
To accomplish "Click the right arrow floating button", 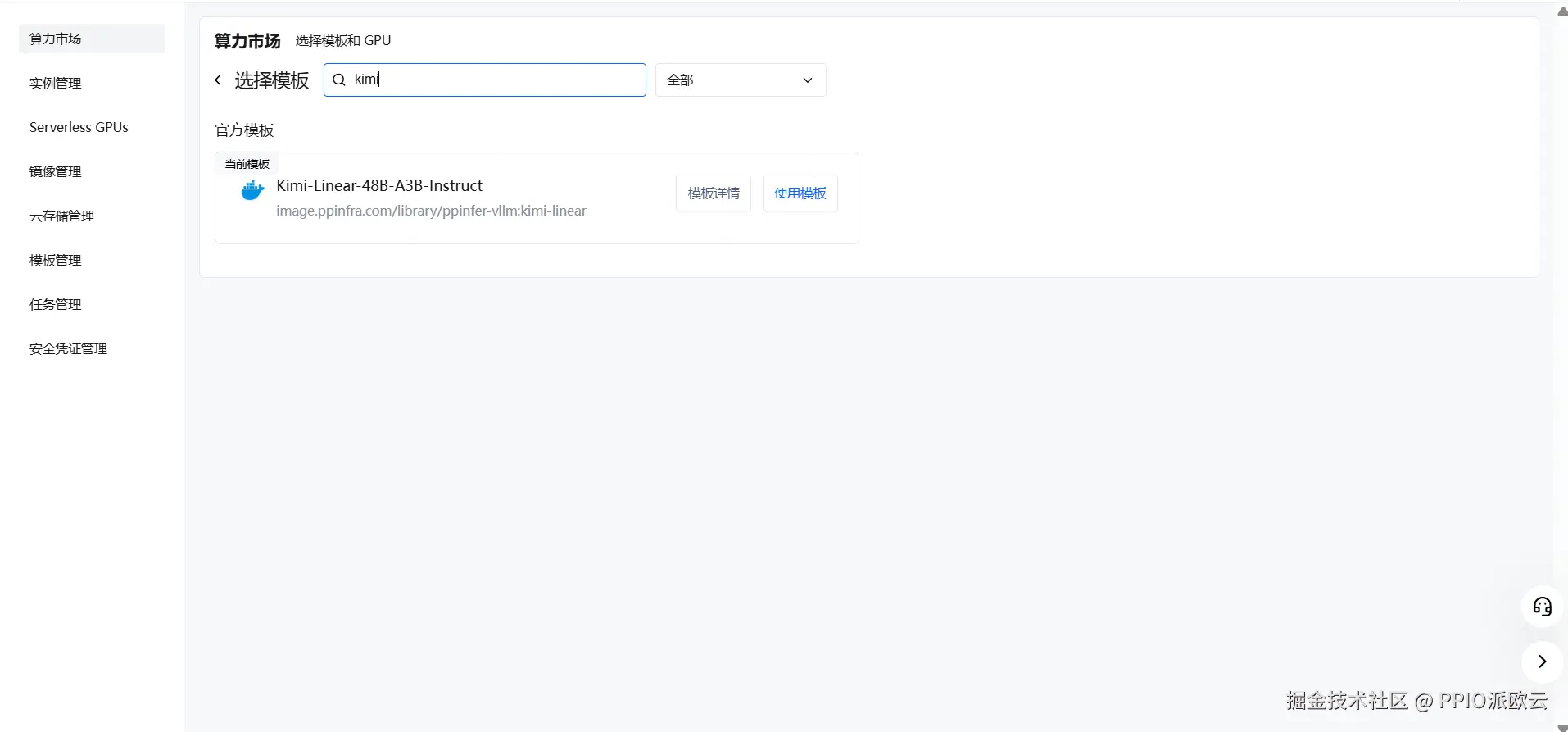I will tap(1543, 662).
